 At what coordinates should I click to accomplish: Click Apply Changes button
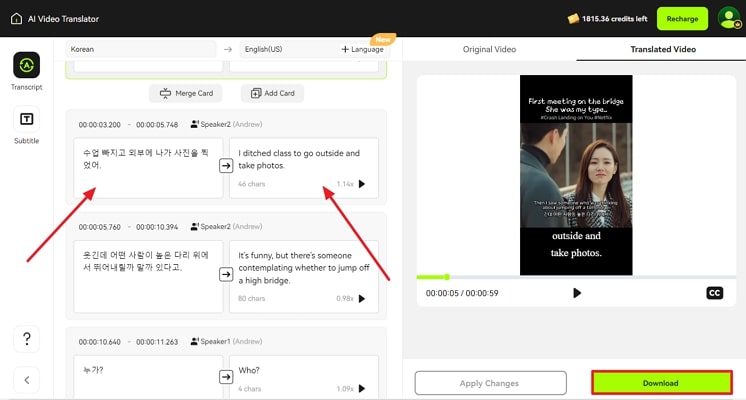point(491,383)
